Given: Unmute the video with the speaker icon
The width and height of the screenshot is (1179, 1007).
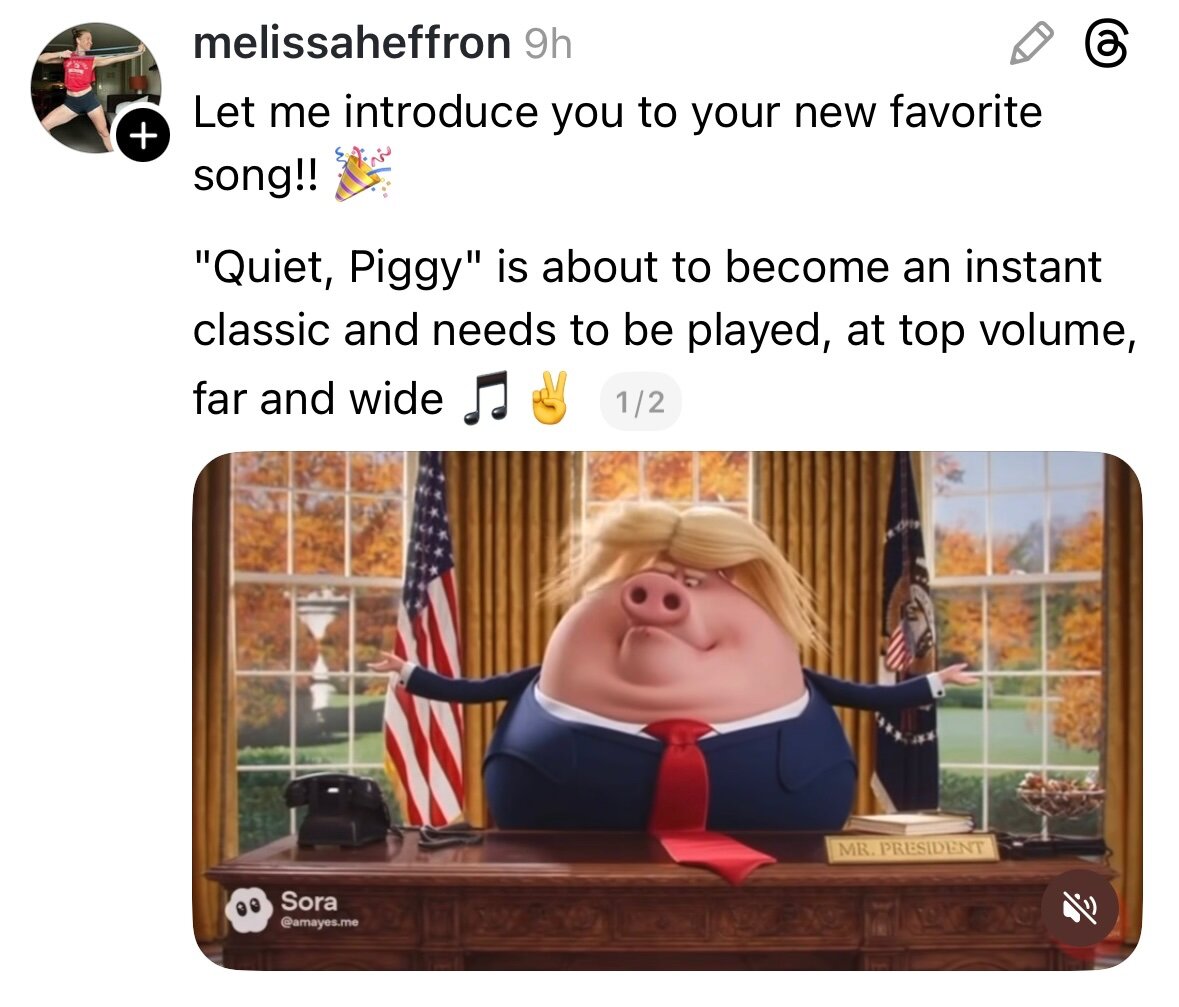Looking at the screenshot, I should coord(1080,908).
